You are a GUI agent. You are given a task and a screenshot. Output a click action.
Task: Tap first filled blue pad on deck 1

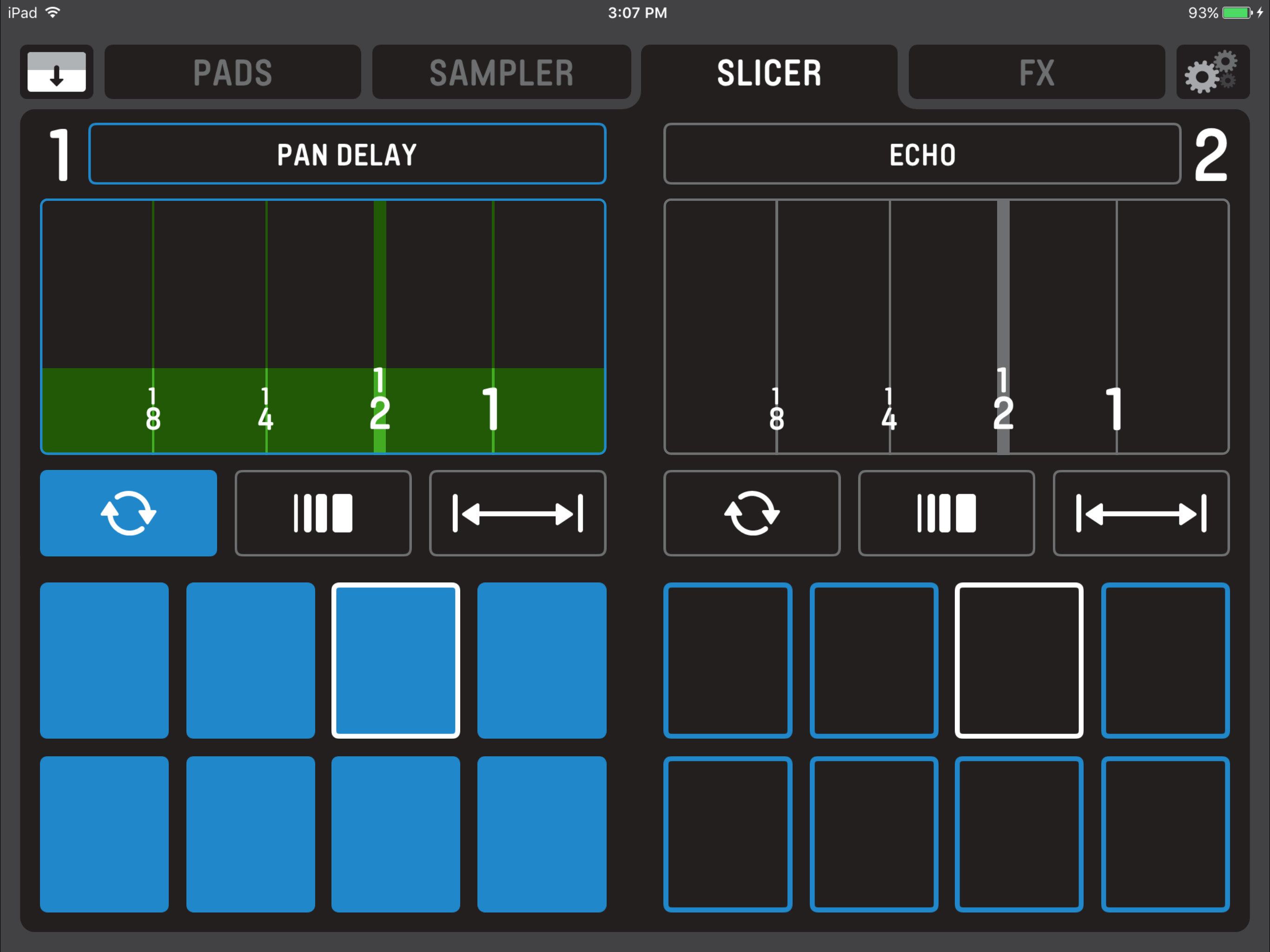[104, 661]
